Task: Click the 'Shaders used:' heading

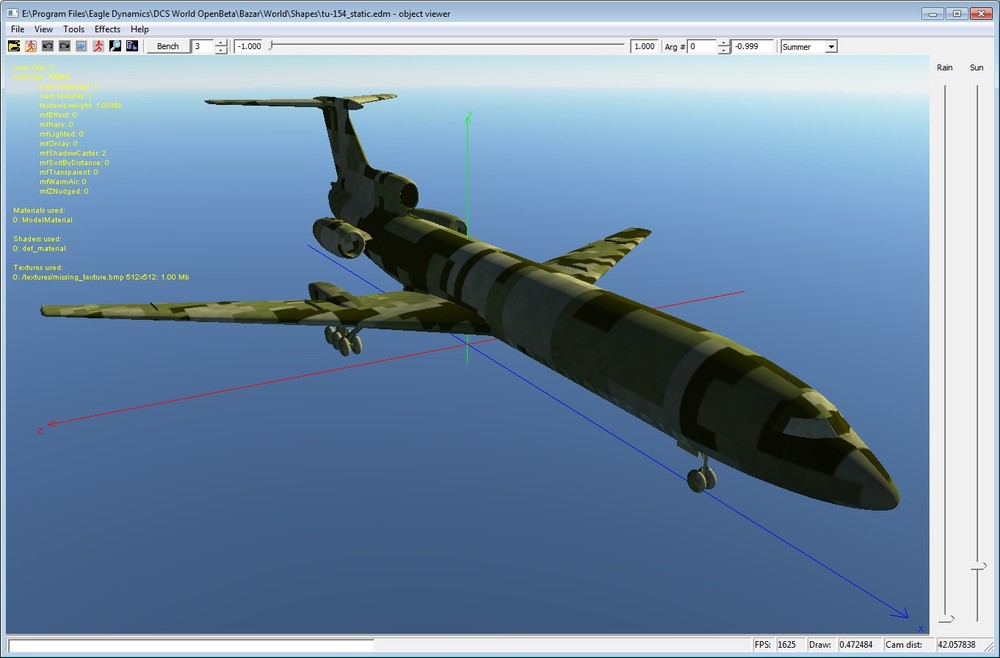Action: tap(37, 239)
